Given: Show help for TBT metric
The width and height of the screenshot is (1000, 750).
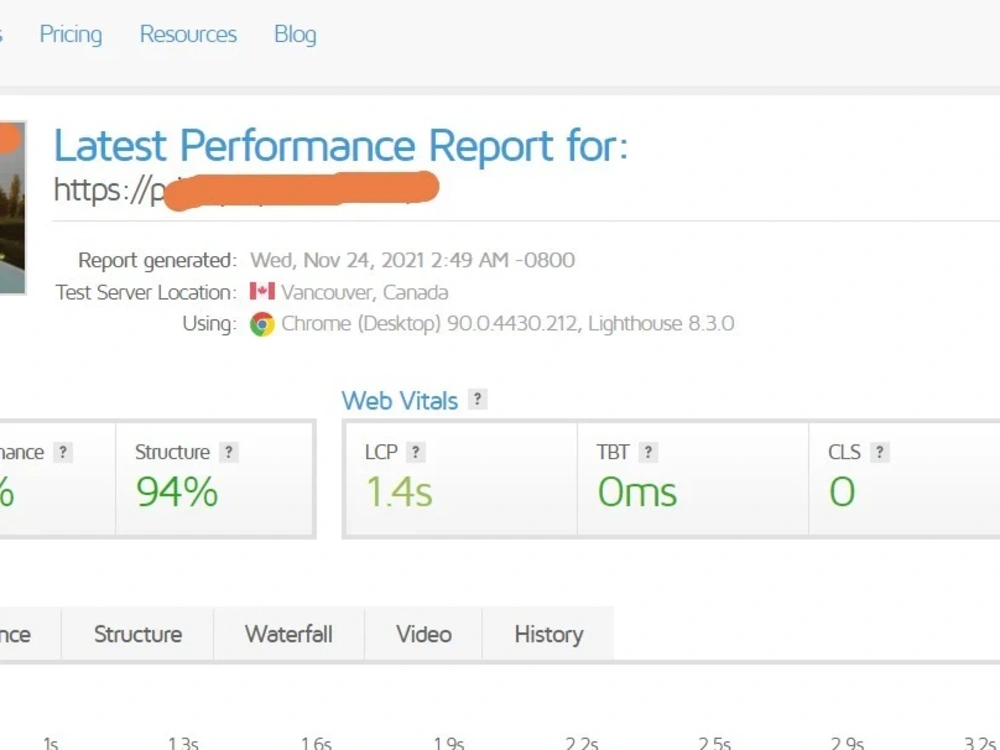Looking at the screenshot, I should pyautogui.click(x=648, y=452).
